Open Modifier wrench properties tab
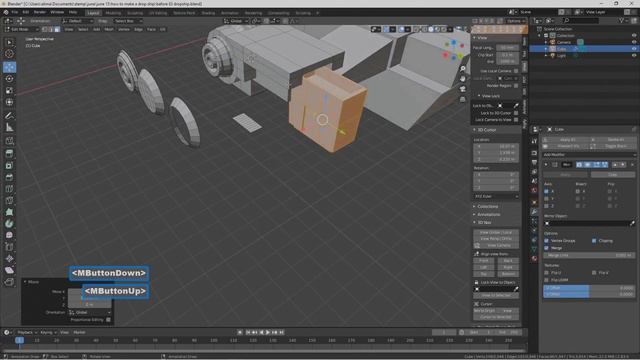 coord(534,212)
